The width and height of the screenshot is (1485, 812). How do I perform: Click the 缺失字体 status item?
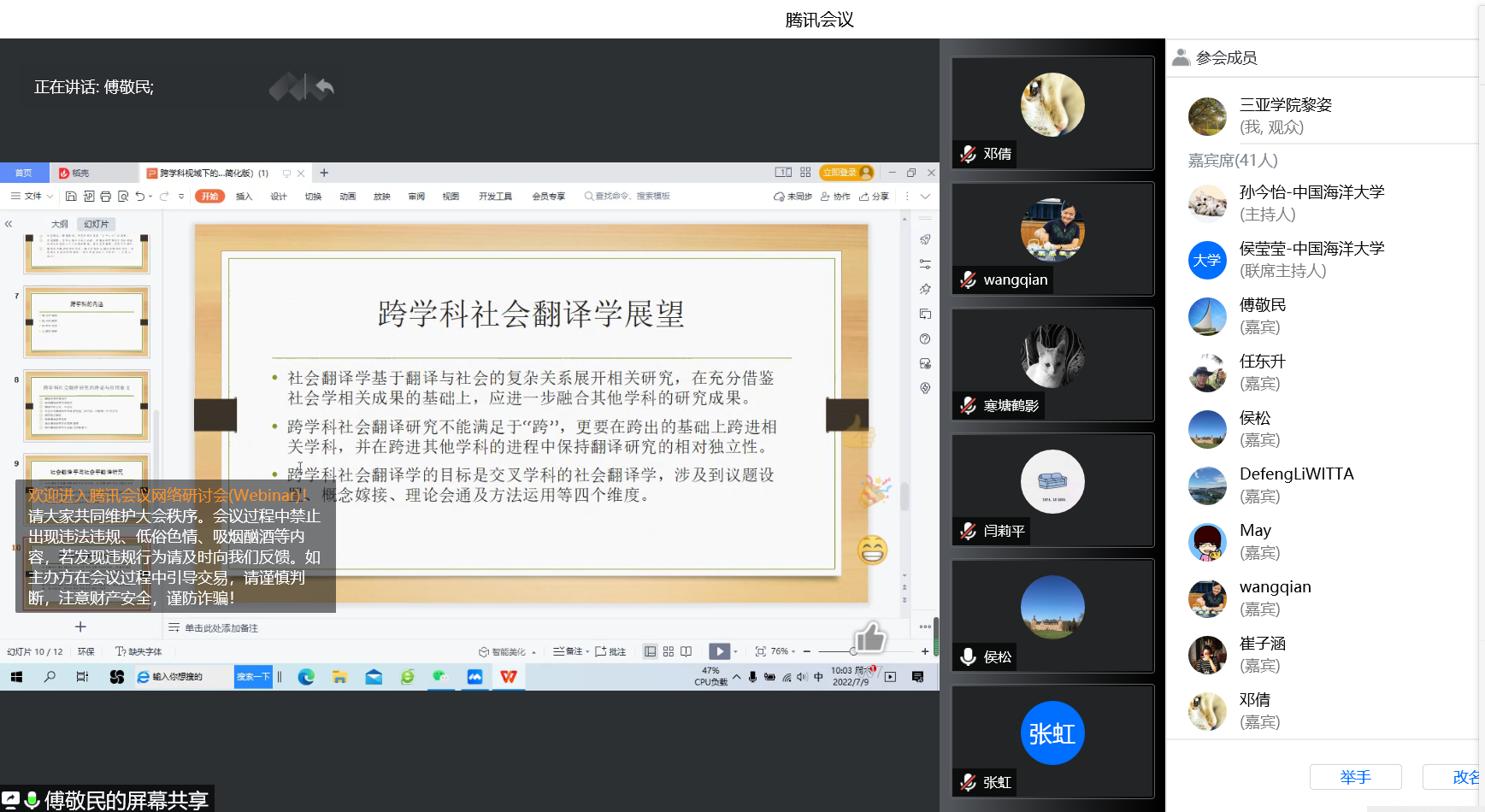pyautogui.click(x=138, y=651)
